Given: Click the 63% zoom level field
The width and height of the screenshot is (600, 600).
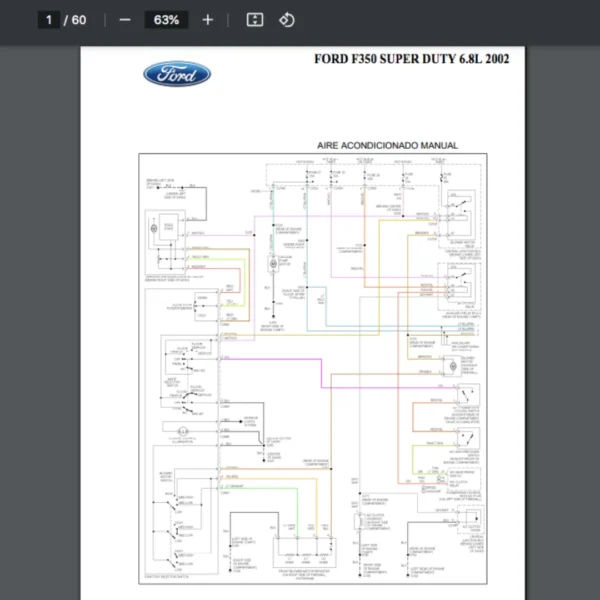Looking at the screenshot, I should [x=166, y=20].
